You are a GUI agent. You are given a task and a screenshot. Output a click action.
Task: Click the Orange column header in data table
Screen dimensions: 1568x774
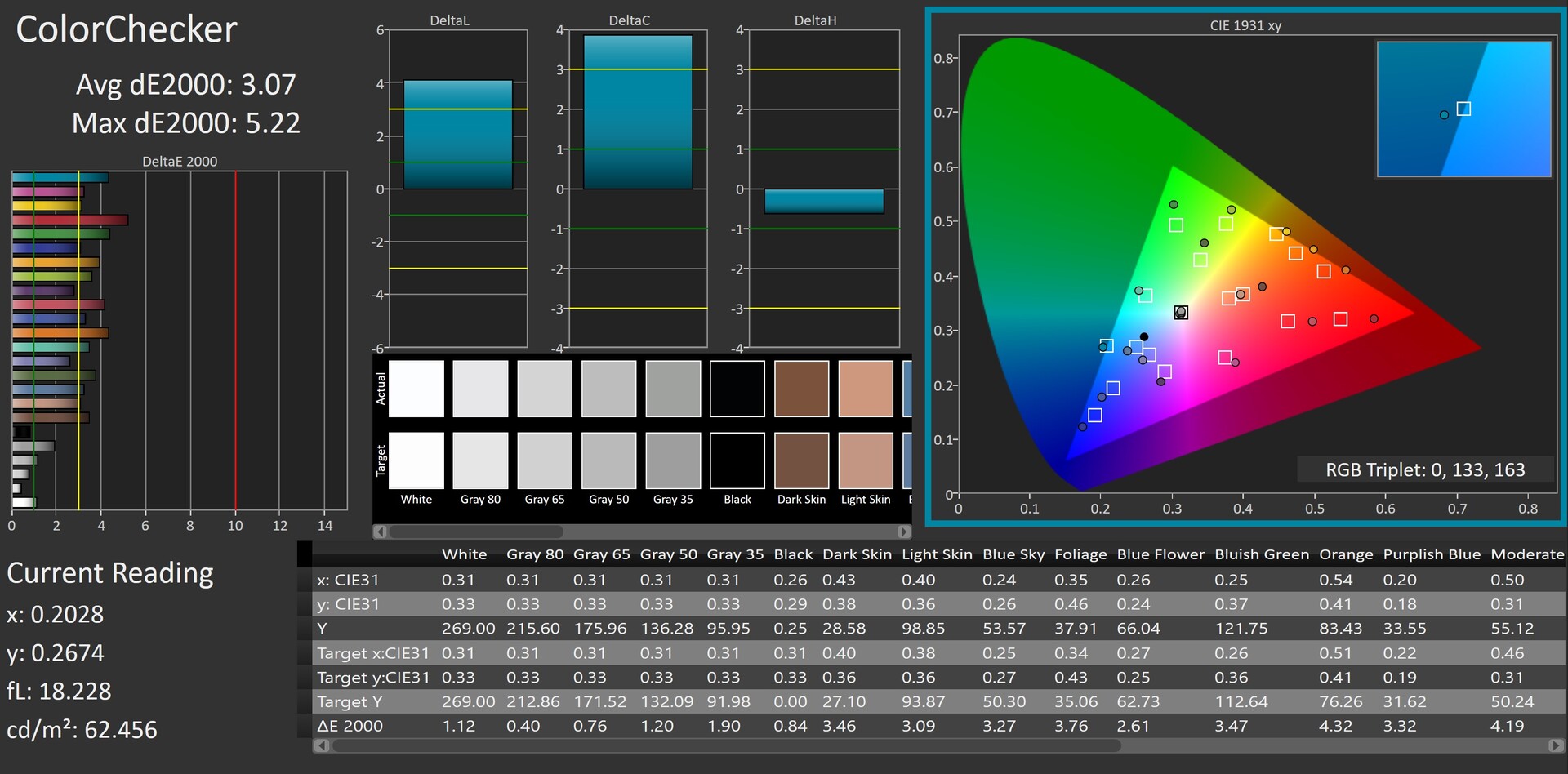[1346, 554]
